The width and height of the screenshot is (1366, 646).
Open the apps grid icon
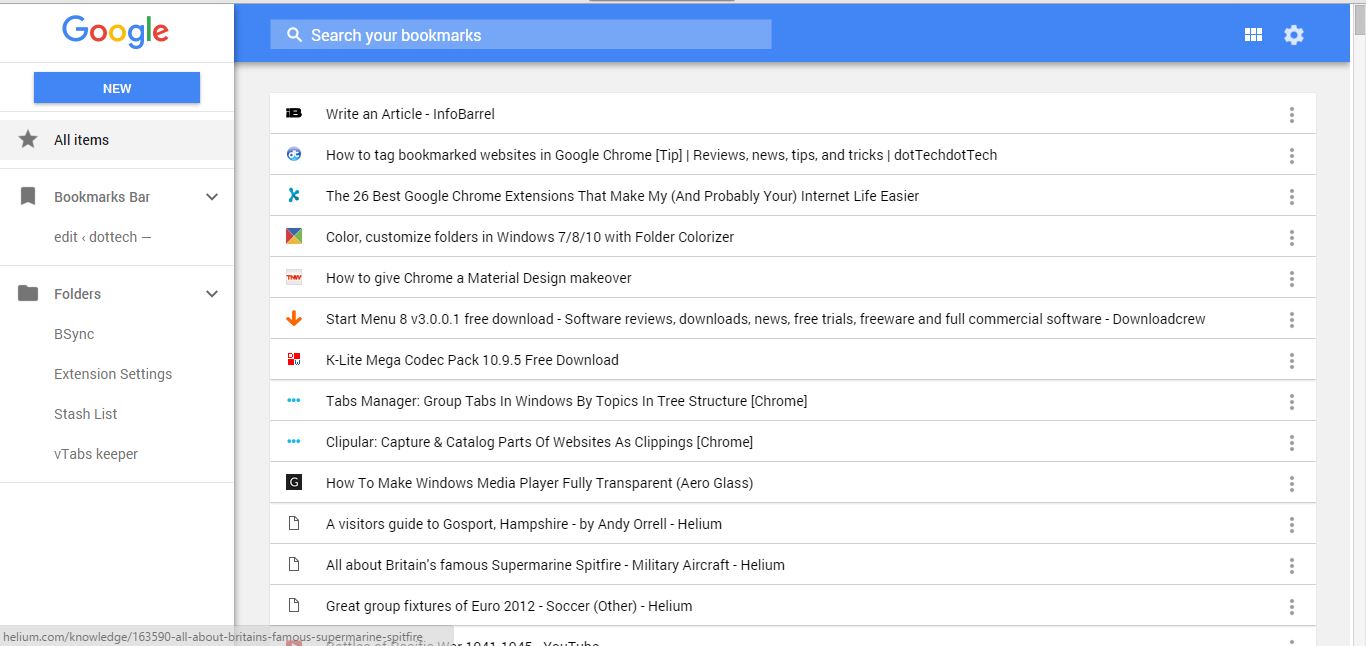pos(1253,34)
